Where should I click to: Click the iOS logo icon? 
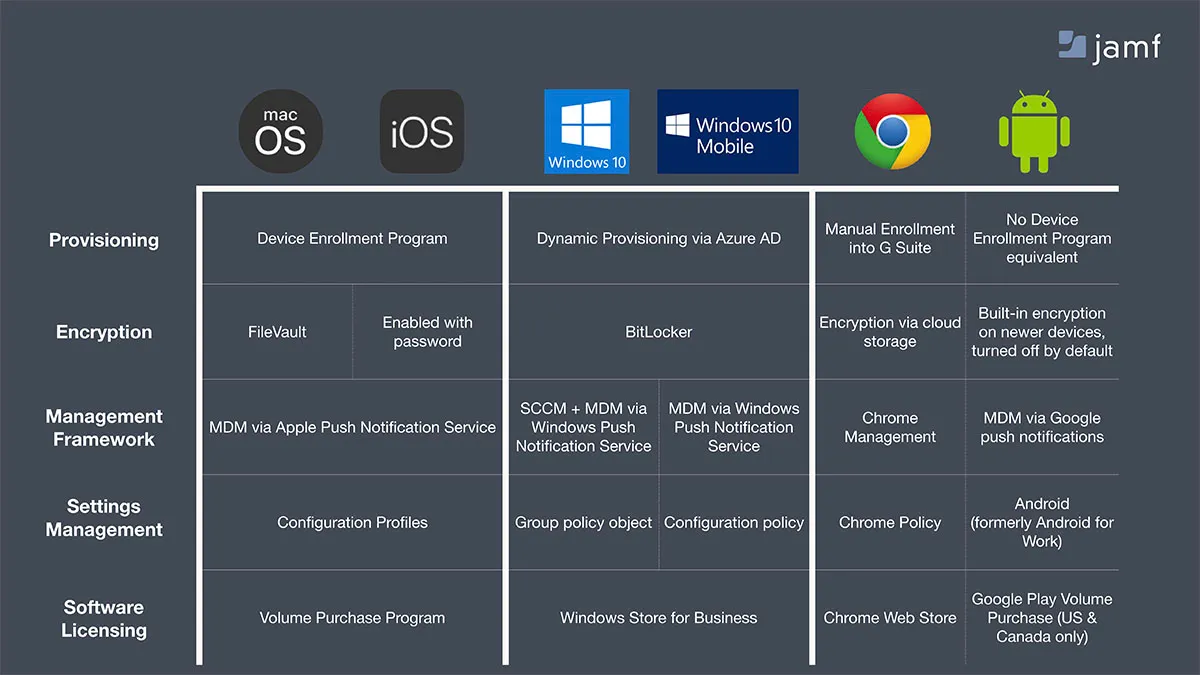coord(422,132)
